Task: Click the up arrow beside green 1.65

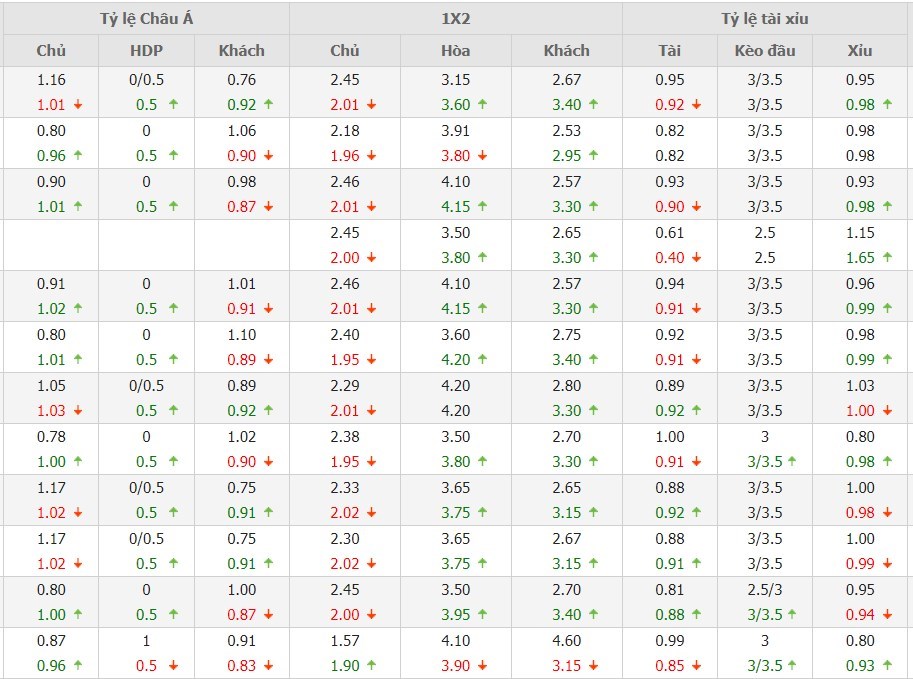Action: coord(885,258)
